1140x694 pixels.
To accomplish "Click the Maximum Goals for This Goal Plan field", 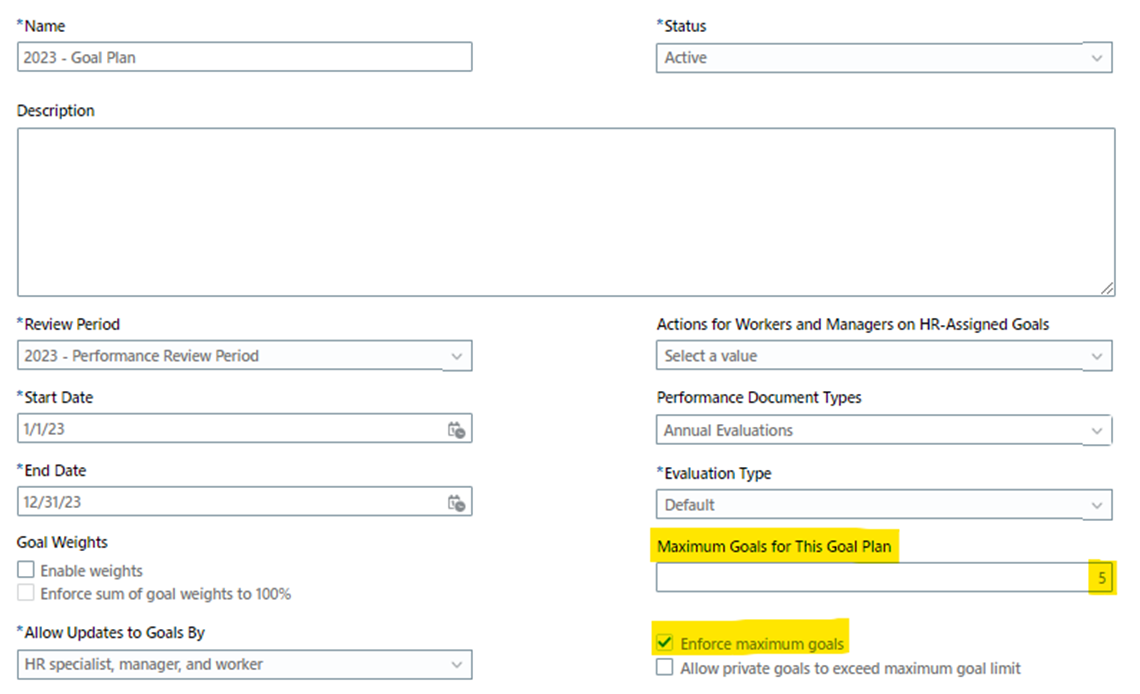I will 885,578.
